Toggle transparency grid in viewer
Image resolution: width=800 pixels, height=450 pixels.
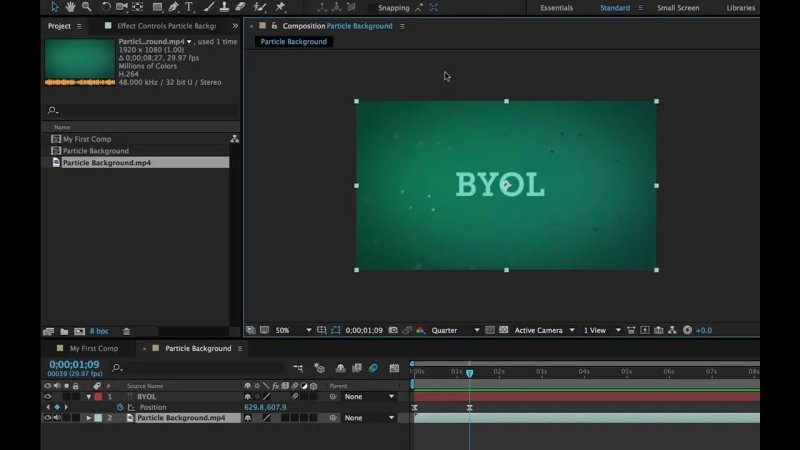[x=504, y=330]
